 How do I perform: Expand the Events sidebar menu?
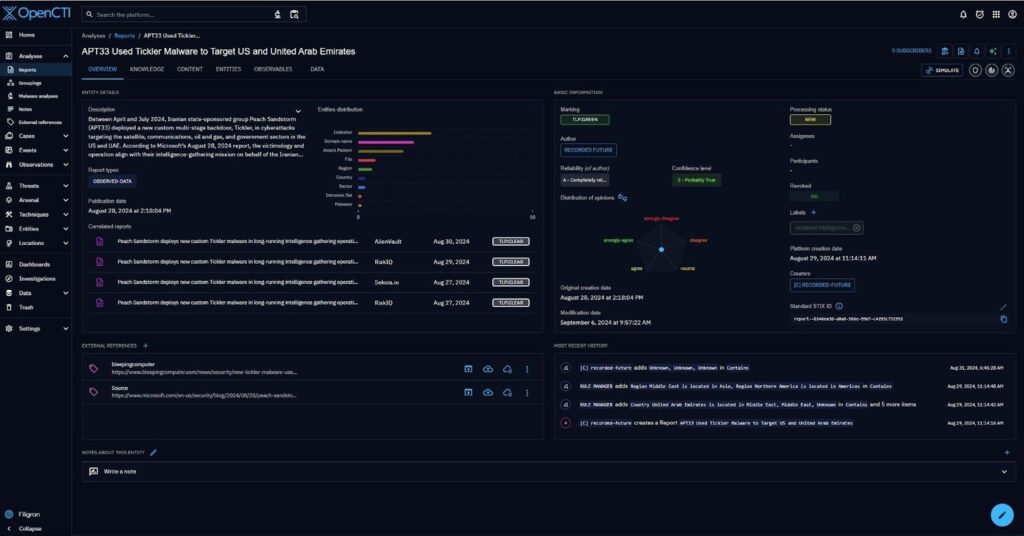tap(65, 150)
